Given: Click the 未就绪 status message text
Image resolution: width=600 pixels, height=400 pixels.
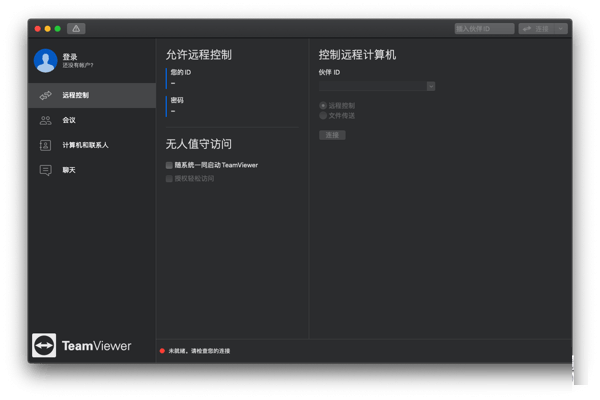Looking at the screenshot, I should click(x=199, y=351).
